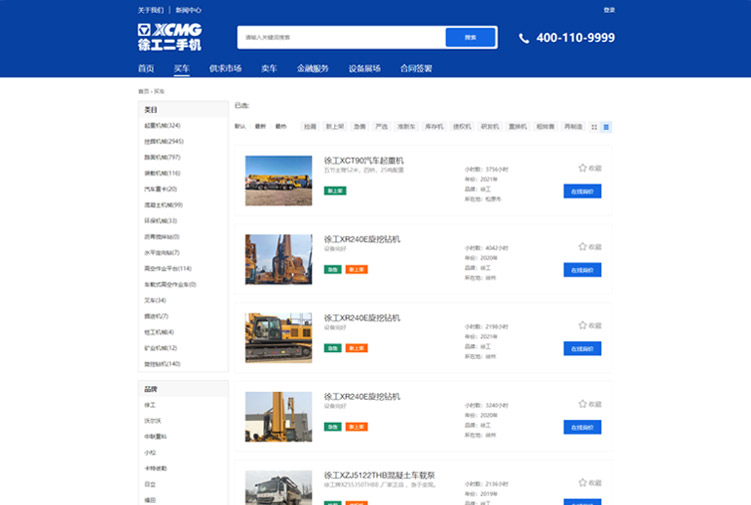Image resolution: width=751 pixels, height=505 pixels.
Task: Toggle the 严选 filter tag
Action: (x=381, y=126)
